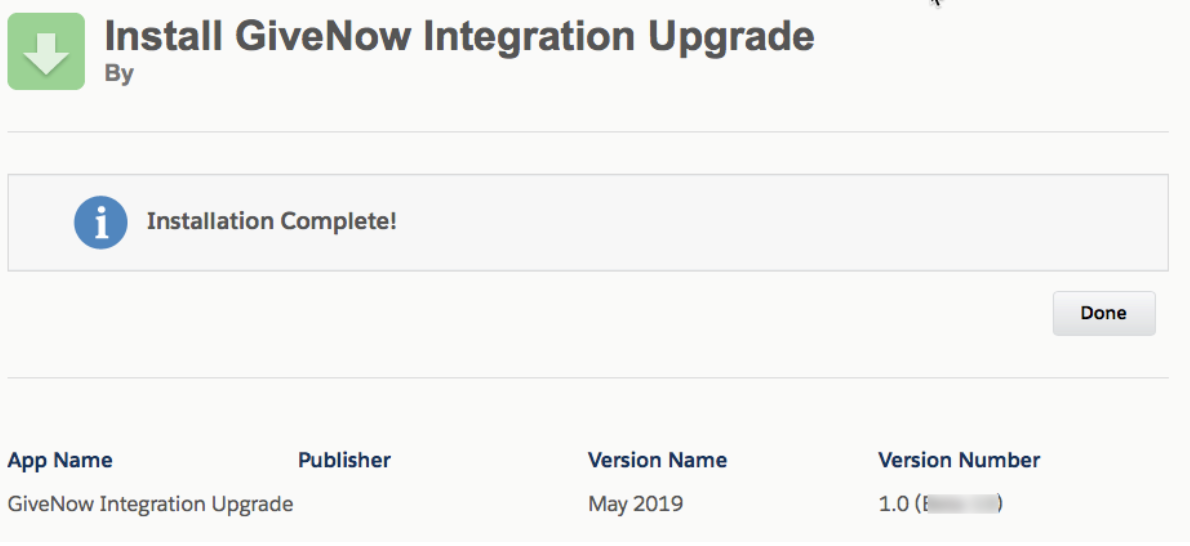Select the Version Name column header

(657, 460)
